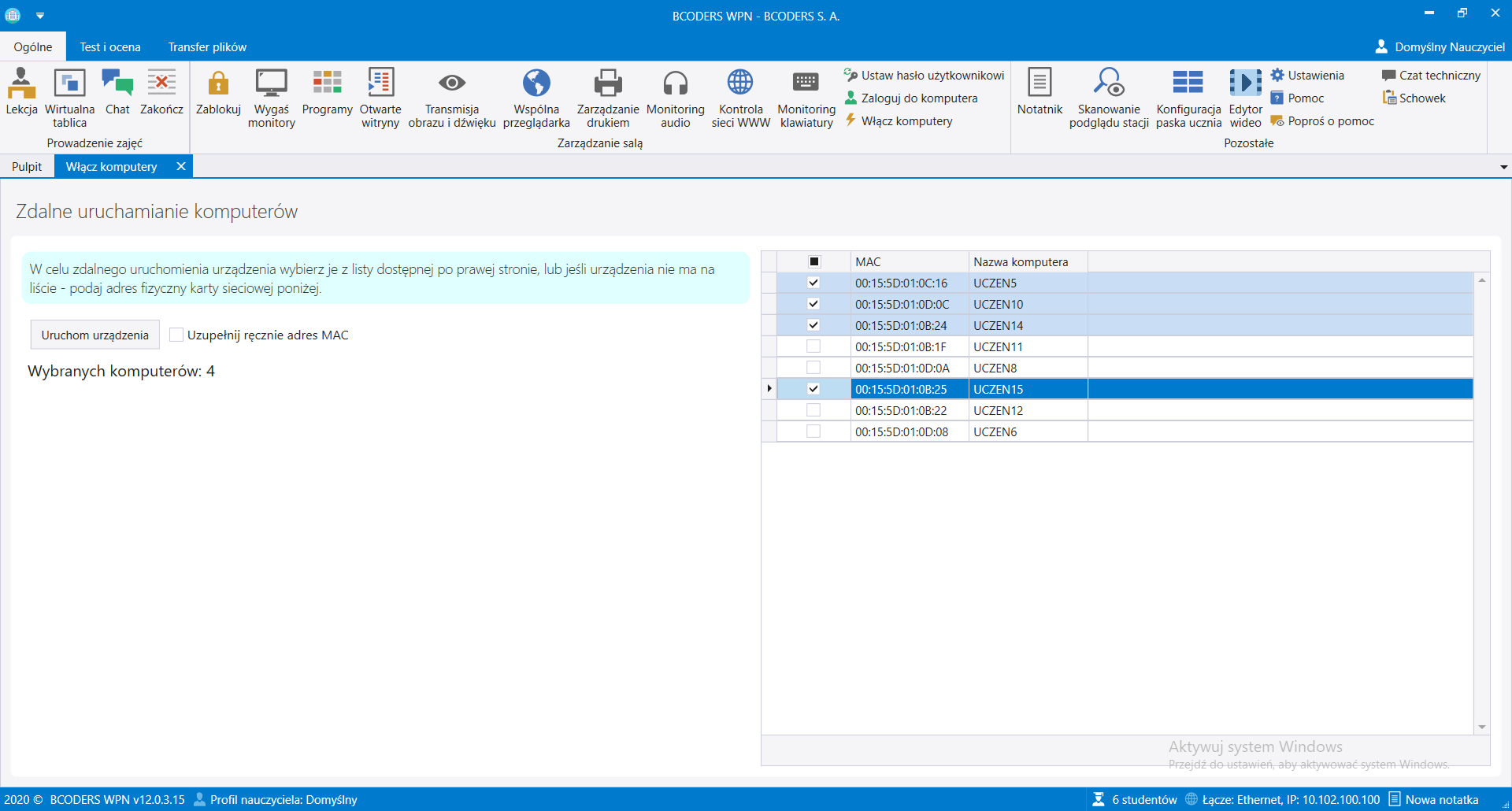
Task: Start a lesson with the Lekcja icon
Action: click(x=21, y=92)
